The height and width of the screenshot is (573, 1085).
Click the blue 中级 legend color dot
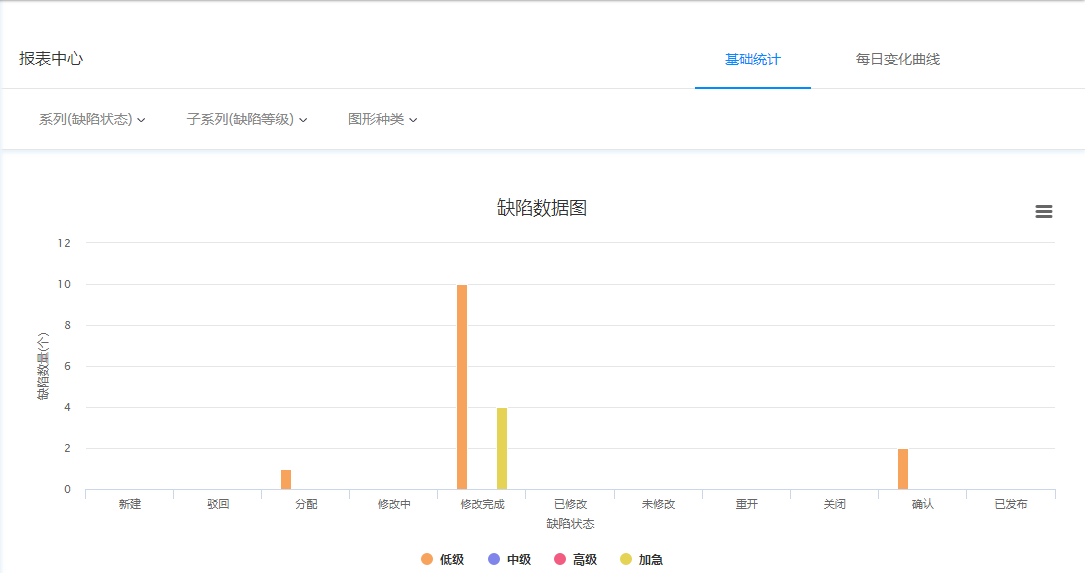(493, 560)
